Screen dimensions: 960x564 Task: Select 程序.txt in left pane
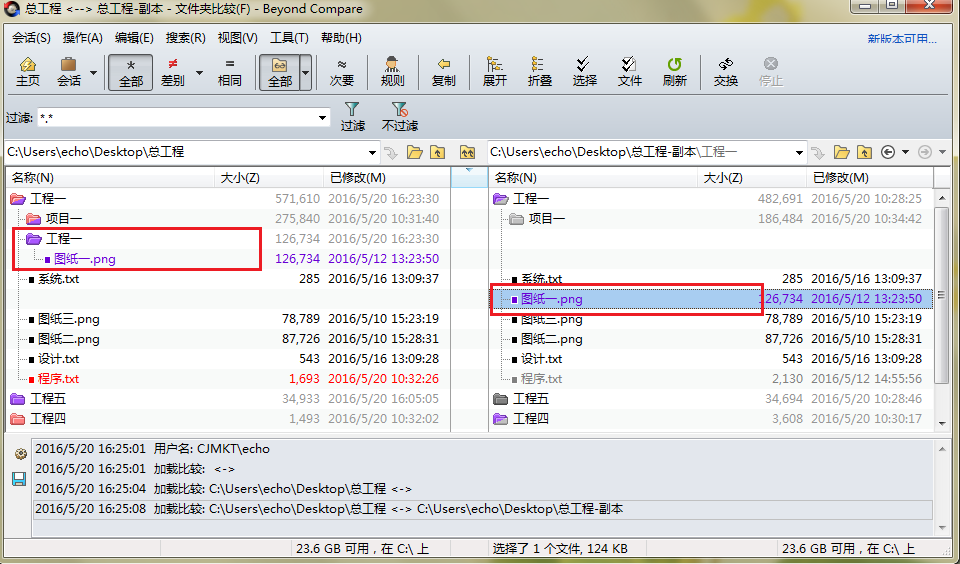pyautogui.click(x=58, y=379)
